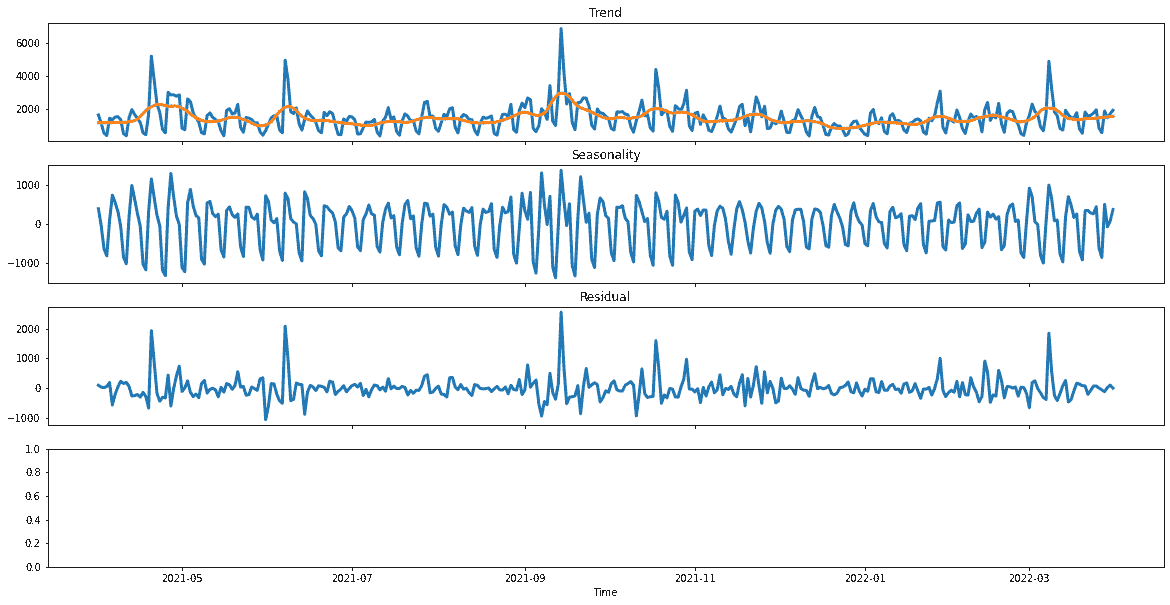Click the Residual chart title
This screenshot has height=605, width=1170.
tap(605, 297)
